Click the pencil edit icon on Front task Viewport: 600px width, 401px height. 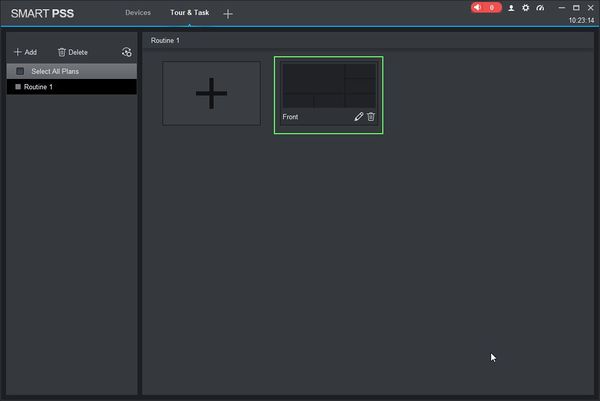[x=359, y=117]
